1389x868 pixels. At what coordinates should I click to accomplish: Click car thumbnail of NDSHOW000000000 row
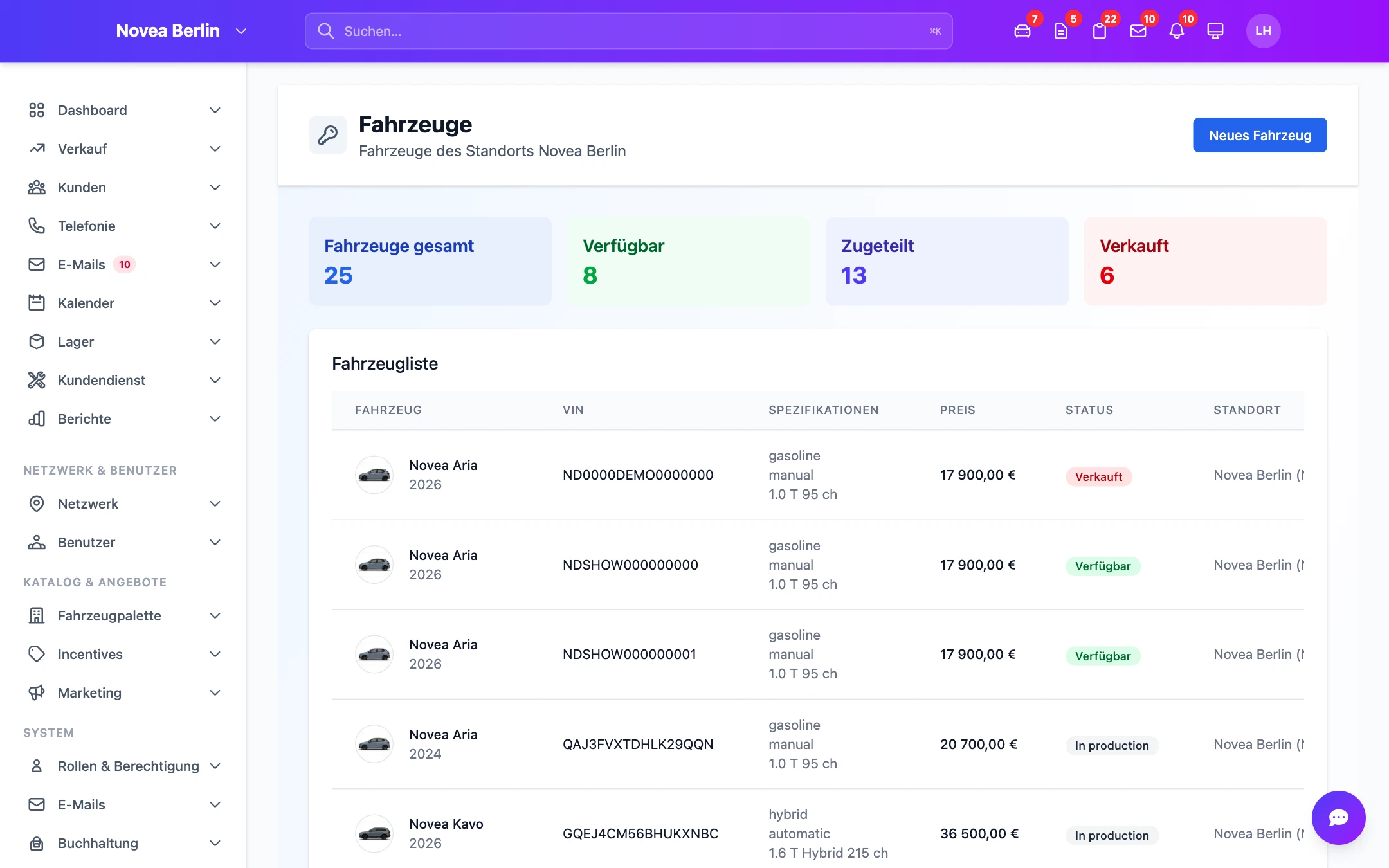[x=374, y=565]
